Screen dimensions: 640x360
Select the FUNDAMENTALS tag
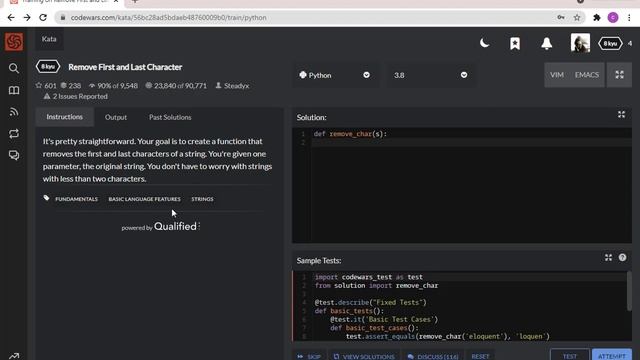point(76,199)
